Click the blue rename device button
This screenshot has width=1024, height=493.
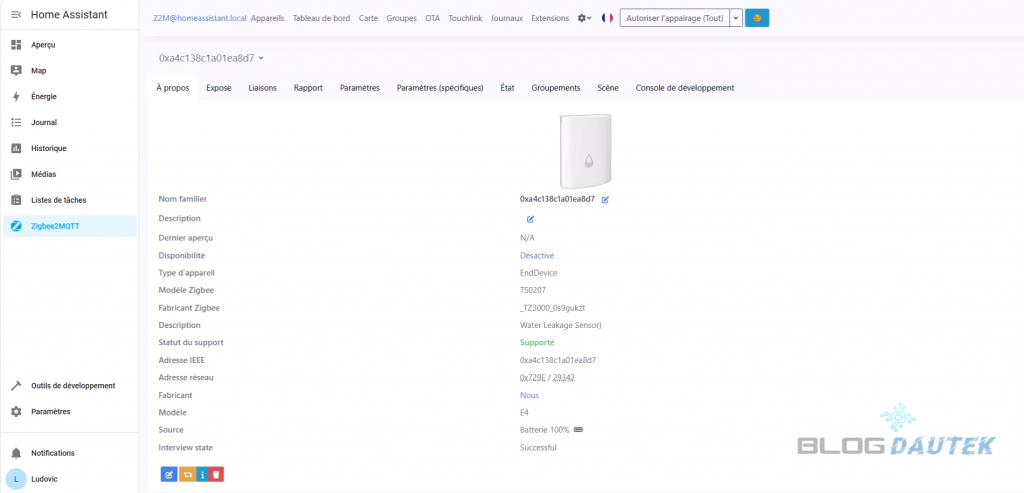point(168,474)
